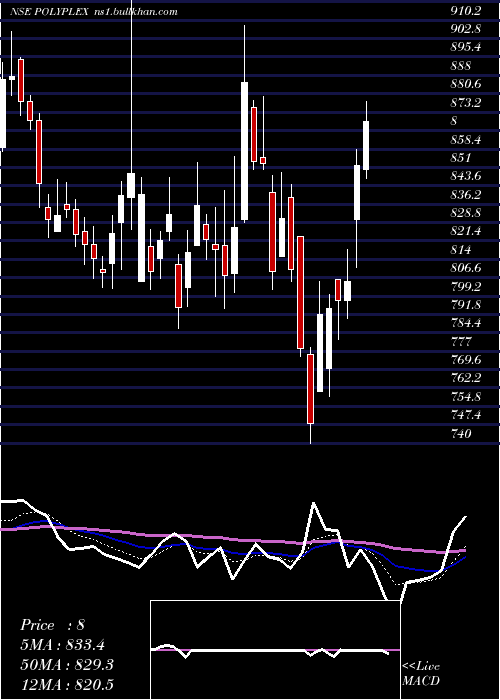Click the ns1.bullkhan.com watermark text
Screen dimensions: 500x700
[x=135, y=12]
